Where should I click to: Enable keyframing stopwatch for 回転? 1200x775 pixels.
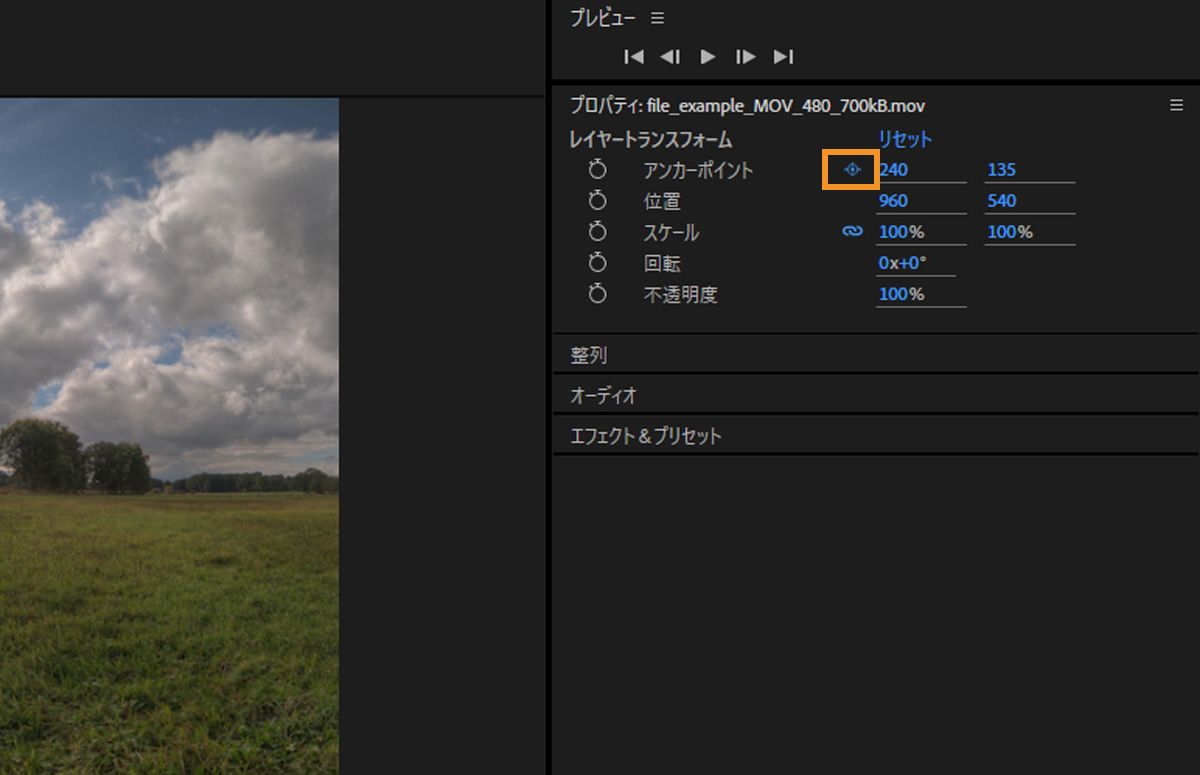click(x=597, y=263)
